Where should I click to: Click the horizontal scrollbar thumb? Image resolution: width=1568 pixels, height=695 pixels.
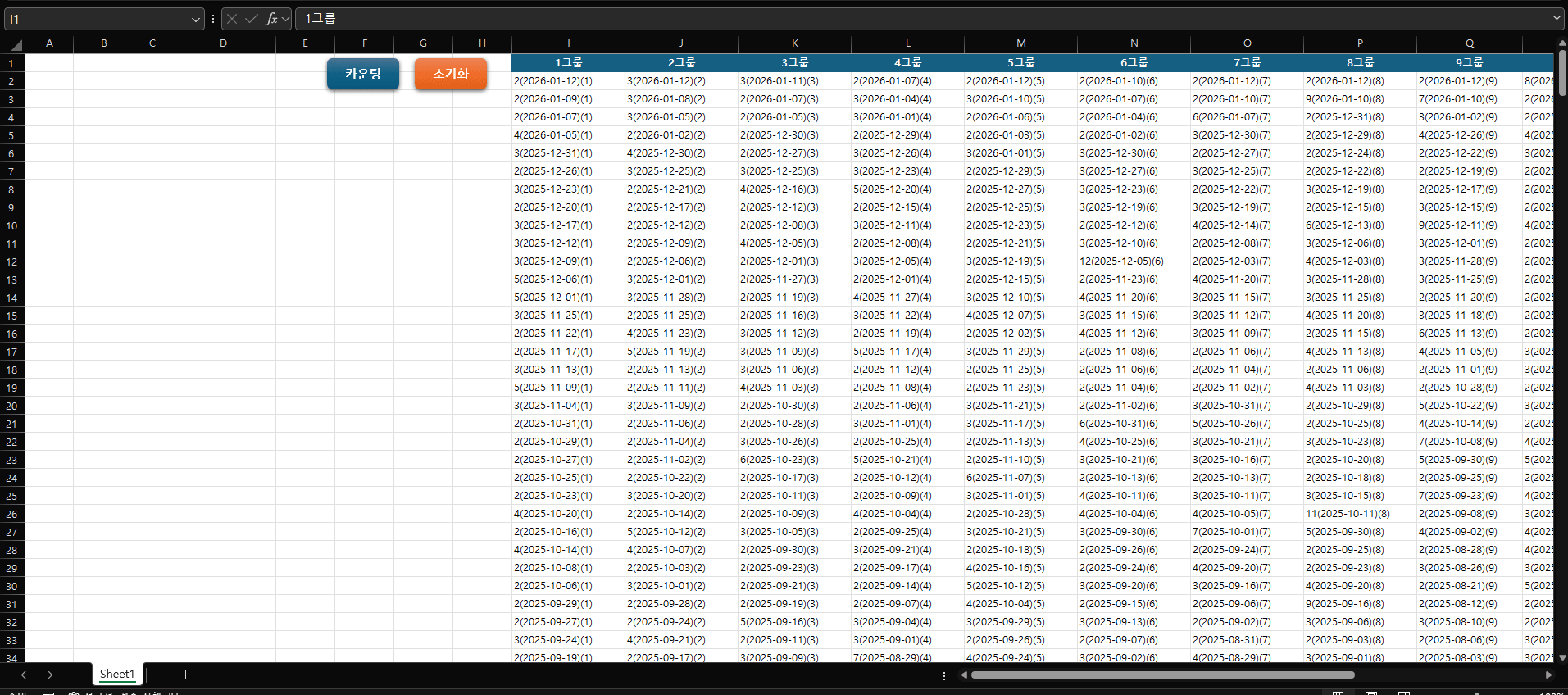(x=1162, y=675)
